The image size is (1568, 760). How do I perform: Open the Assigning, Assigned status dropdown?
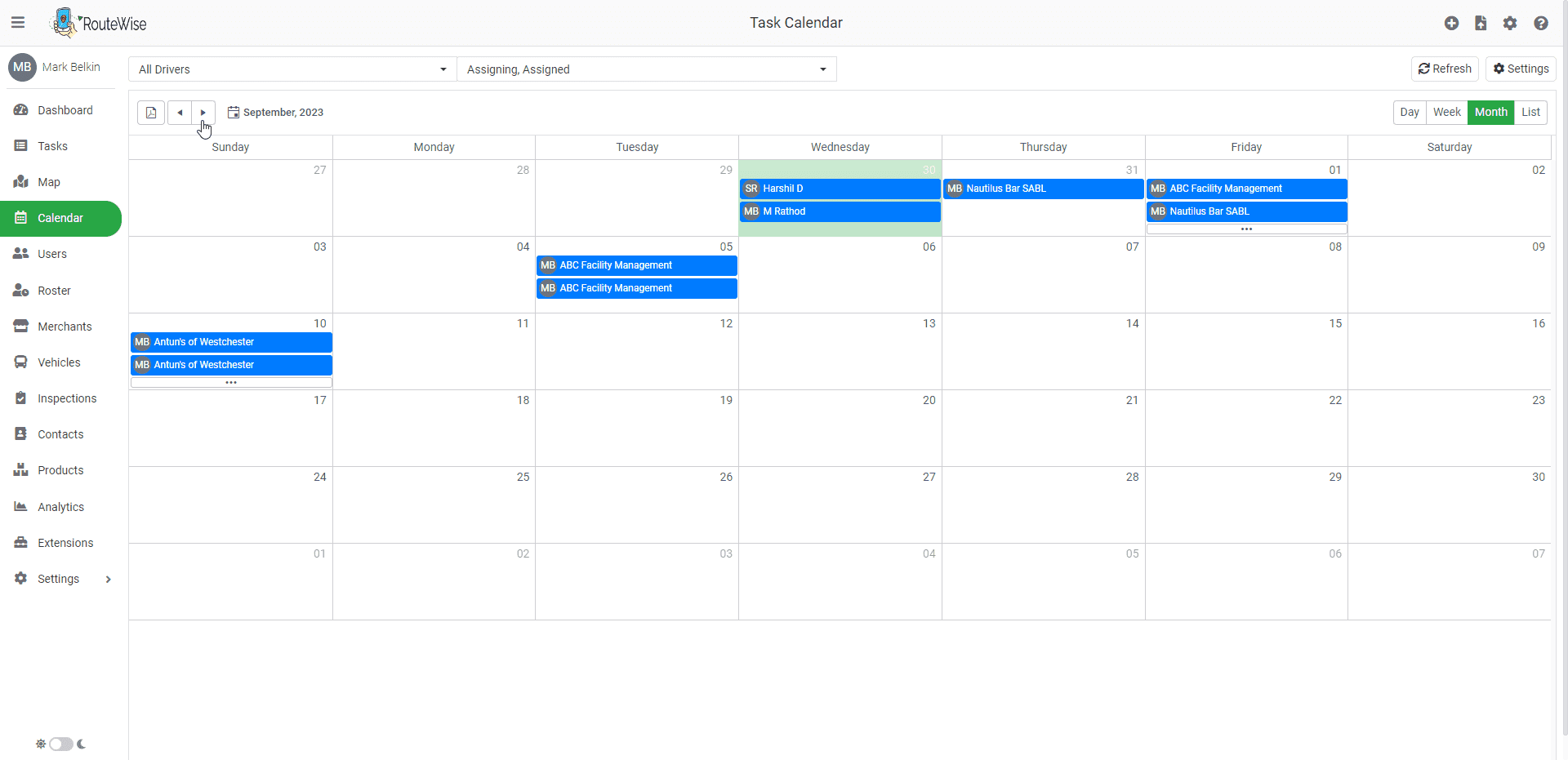coord(645,69)
